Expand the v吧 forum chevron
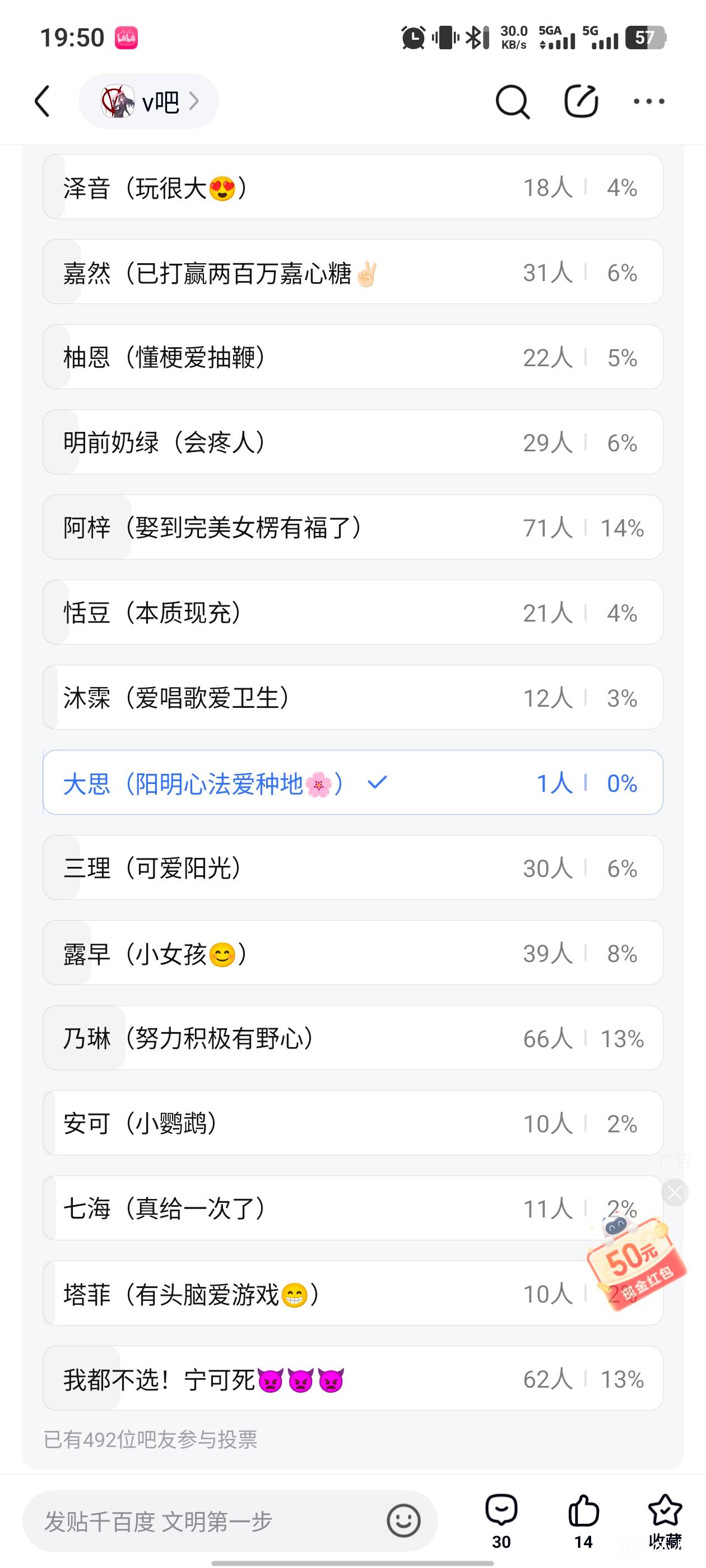 194,101
